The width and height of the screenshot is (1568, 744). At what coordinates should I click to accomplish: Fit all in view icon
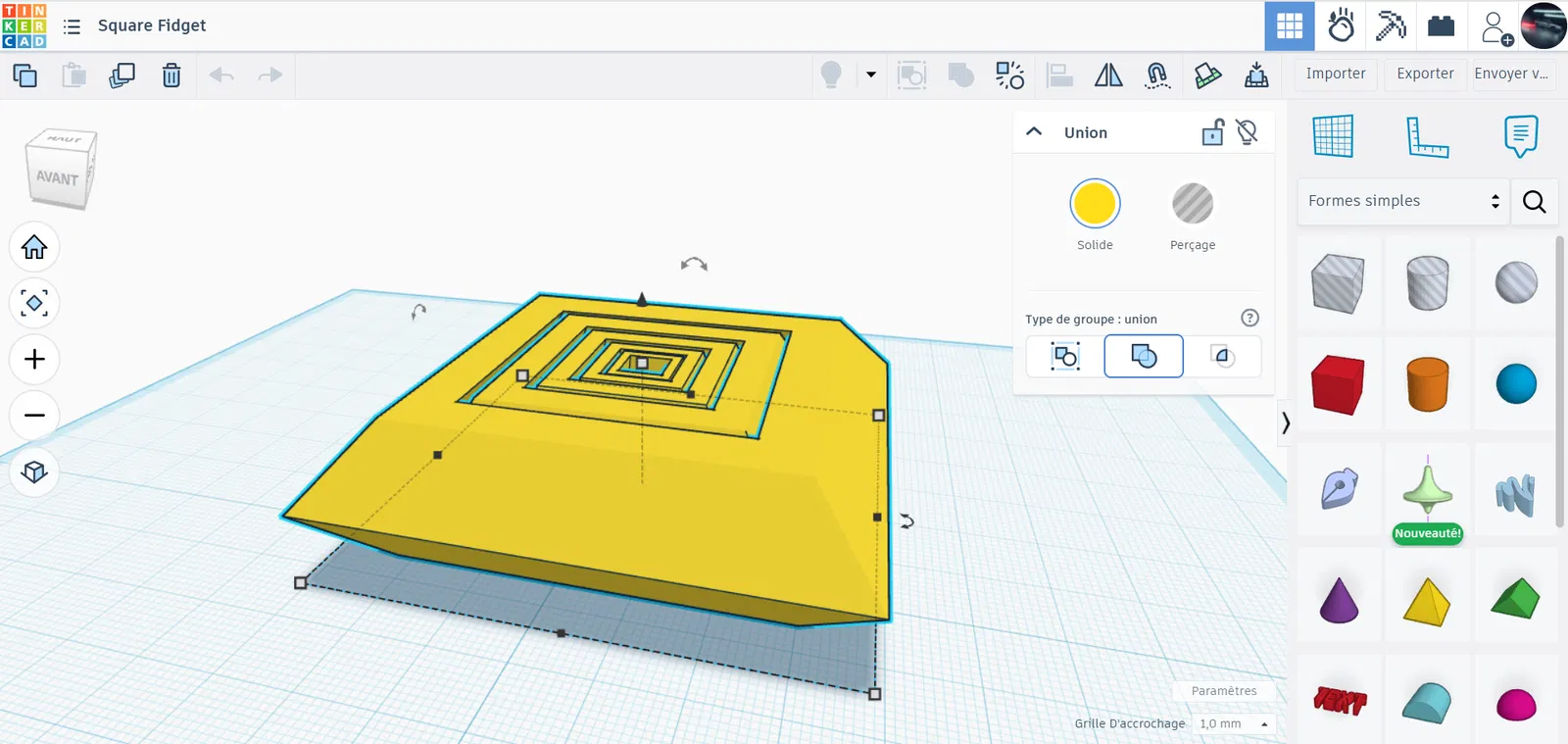34,303
